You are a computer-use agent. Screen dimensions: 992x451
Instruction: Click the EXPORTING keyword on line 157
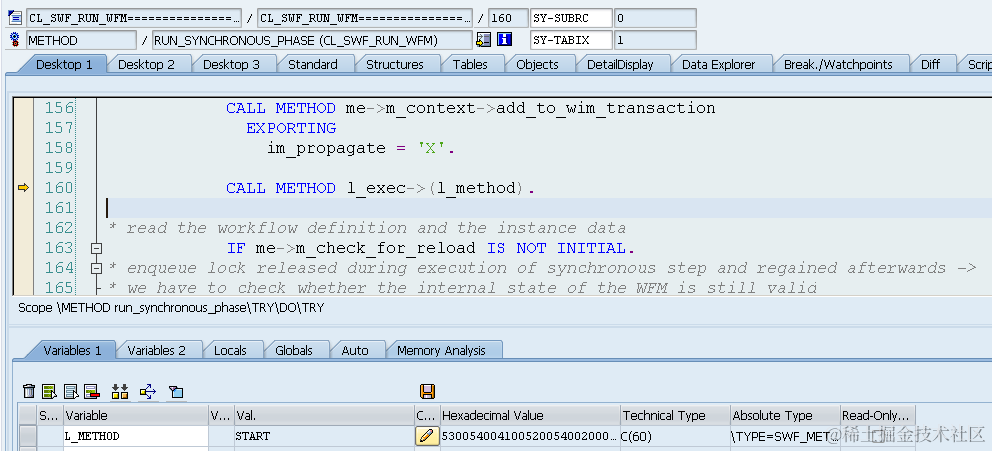pos(291,128)
